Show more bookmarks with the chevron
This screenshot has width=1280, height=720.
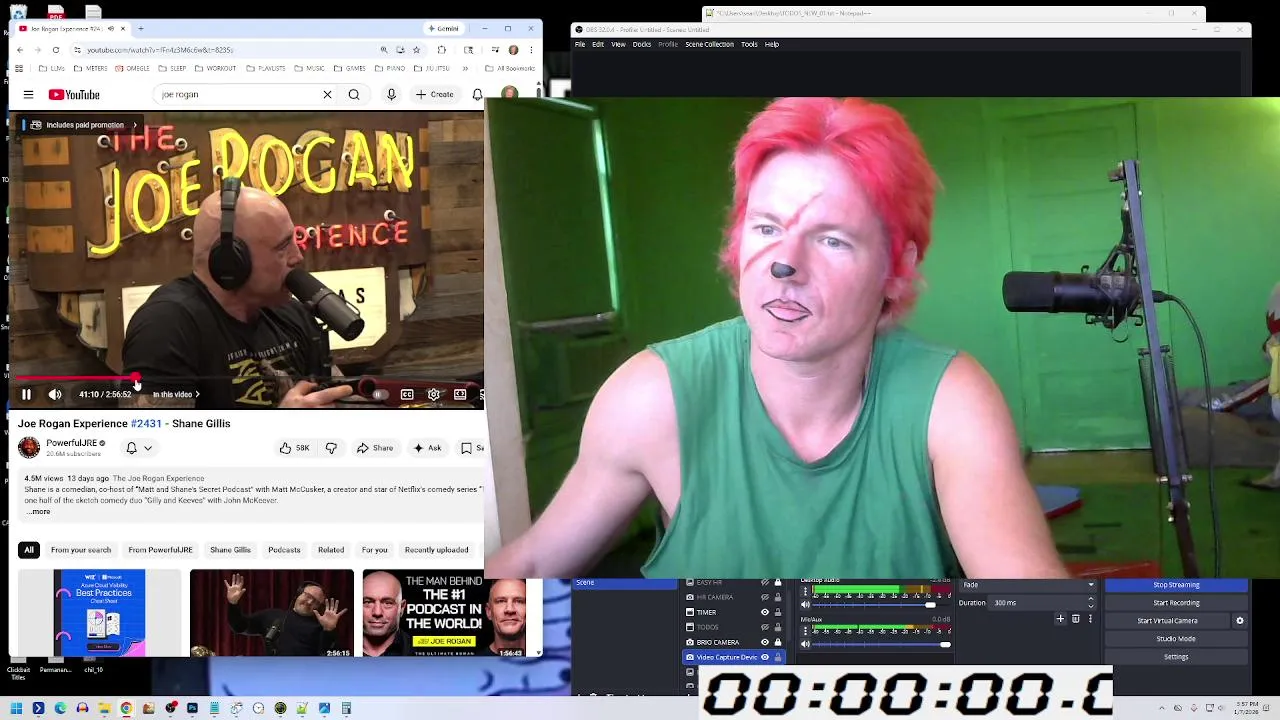[x=466, y=69]
